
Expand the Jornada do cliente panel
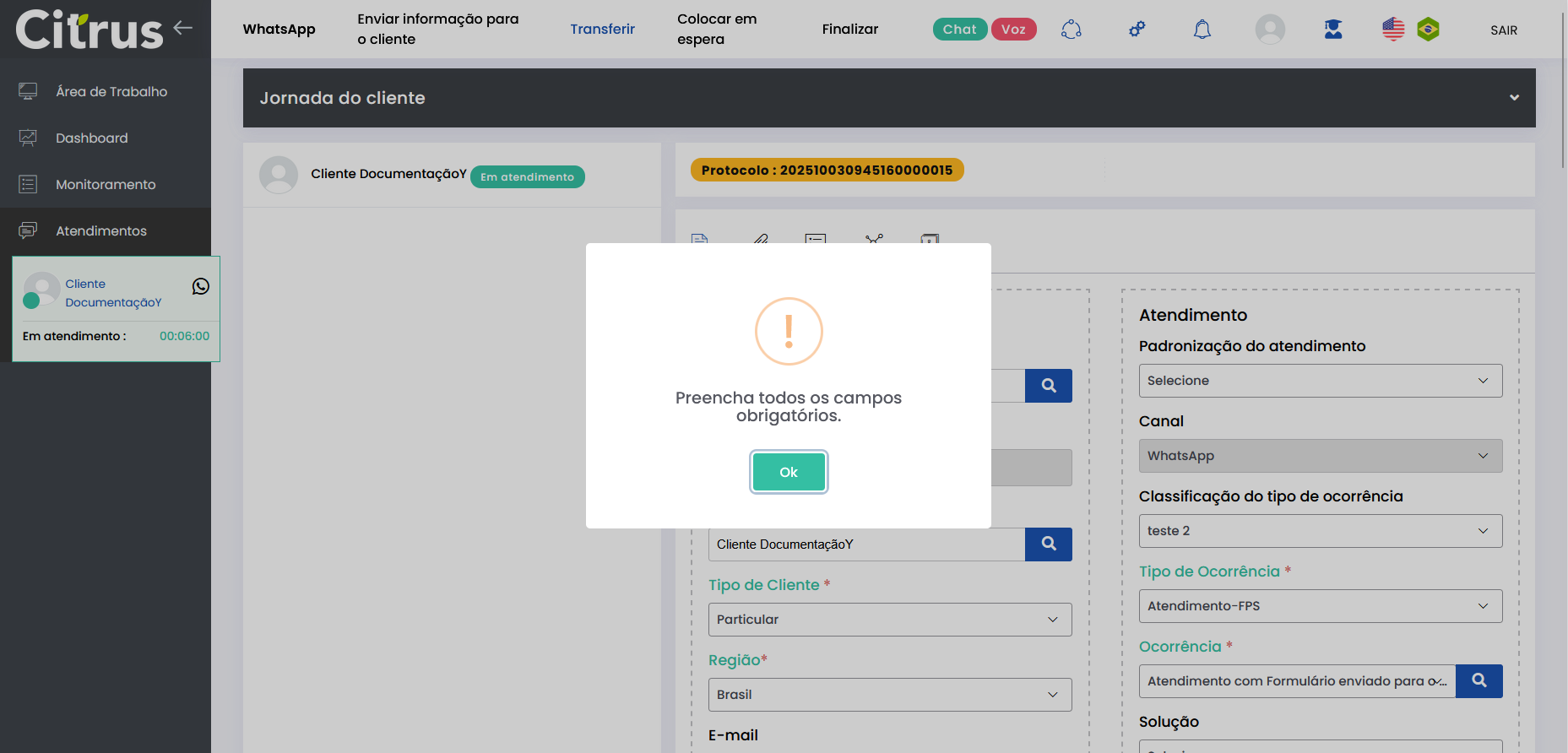(1514, 98)
